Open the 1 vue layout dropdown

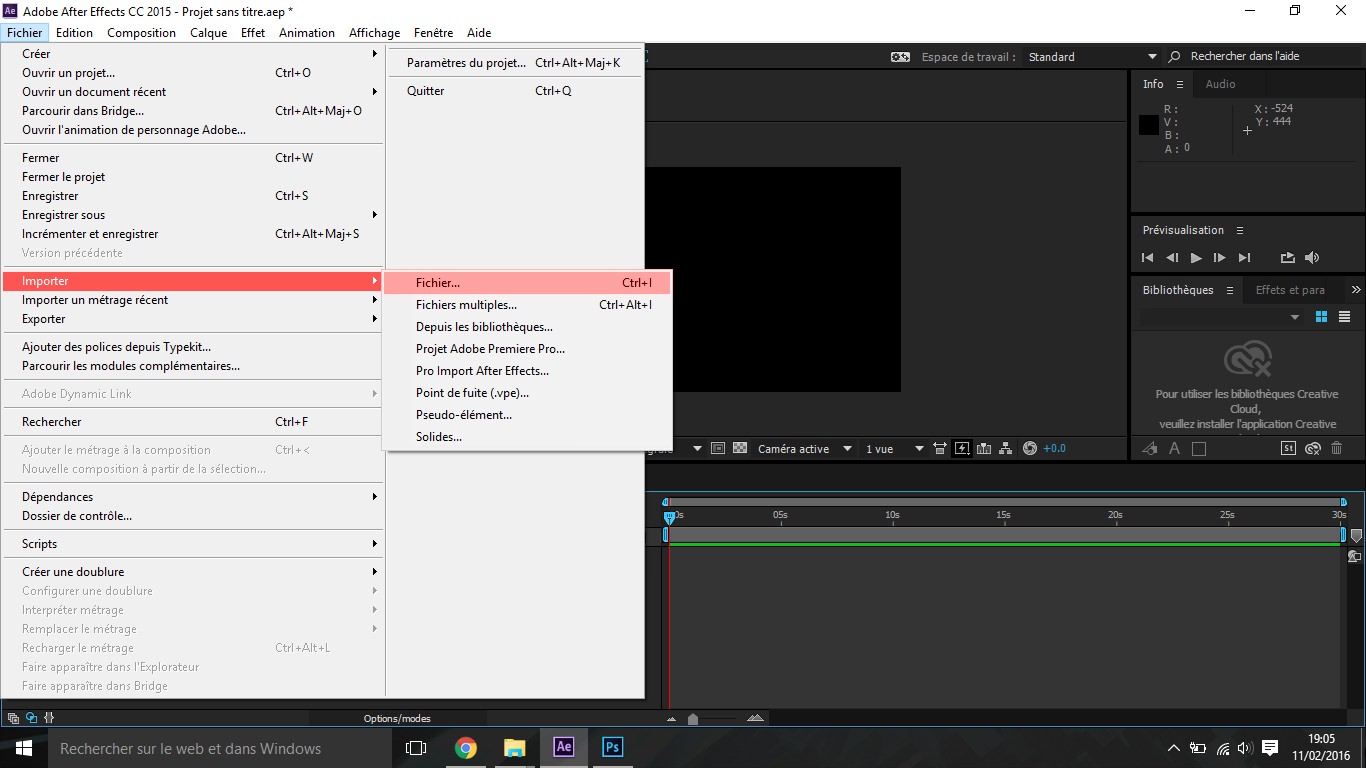(894, 449)
